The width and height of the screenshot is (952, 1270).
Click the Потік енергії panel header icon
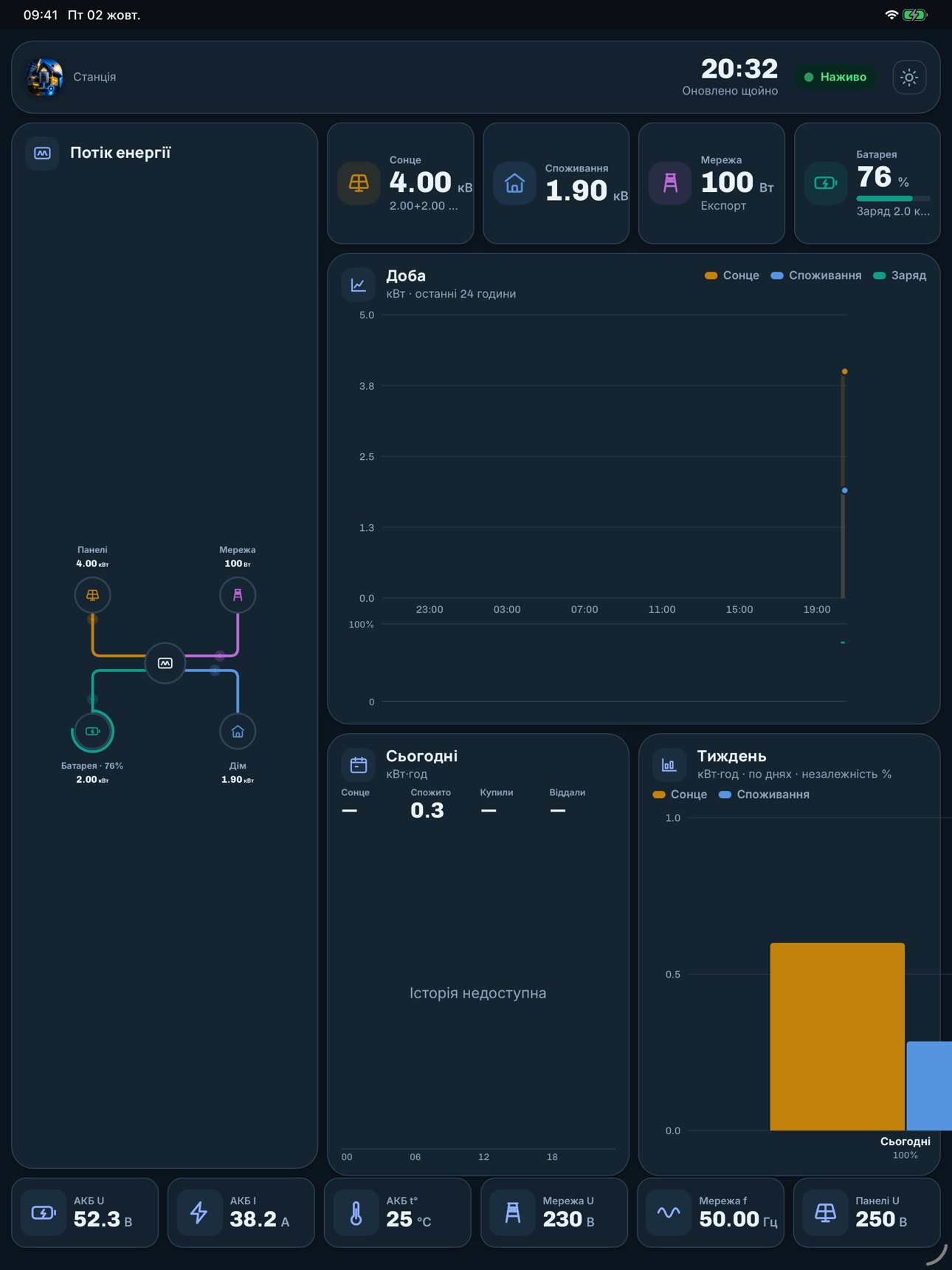(42, 153)
